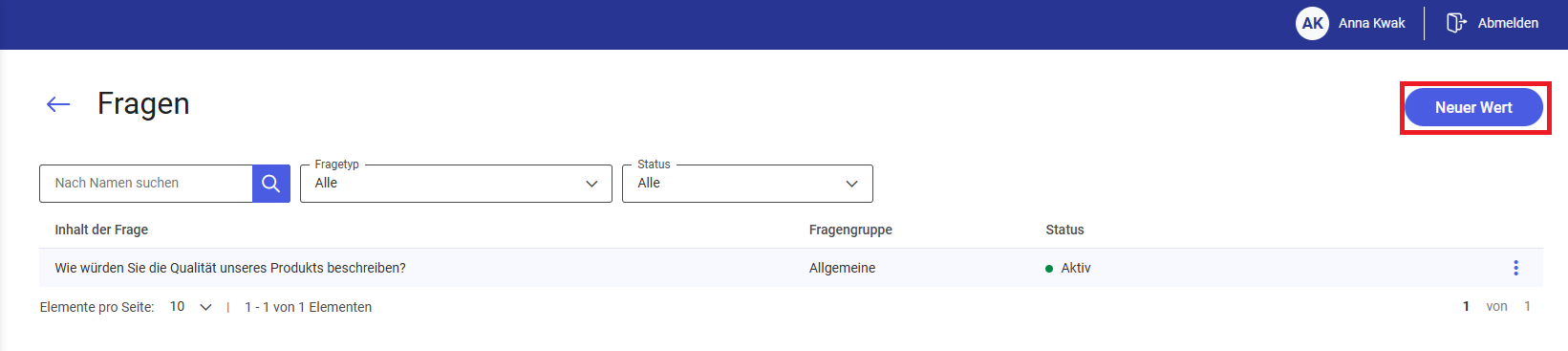This screenshot has height=351, width=1568.
Task: Click the Status dropdown chevron arrow
Action: click(x=851, y=184)
